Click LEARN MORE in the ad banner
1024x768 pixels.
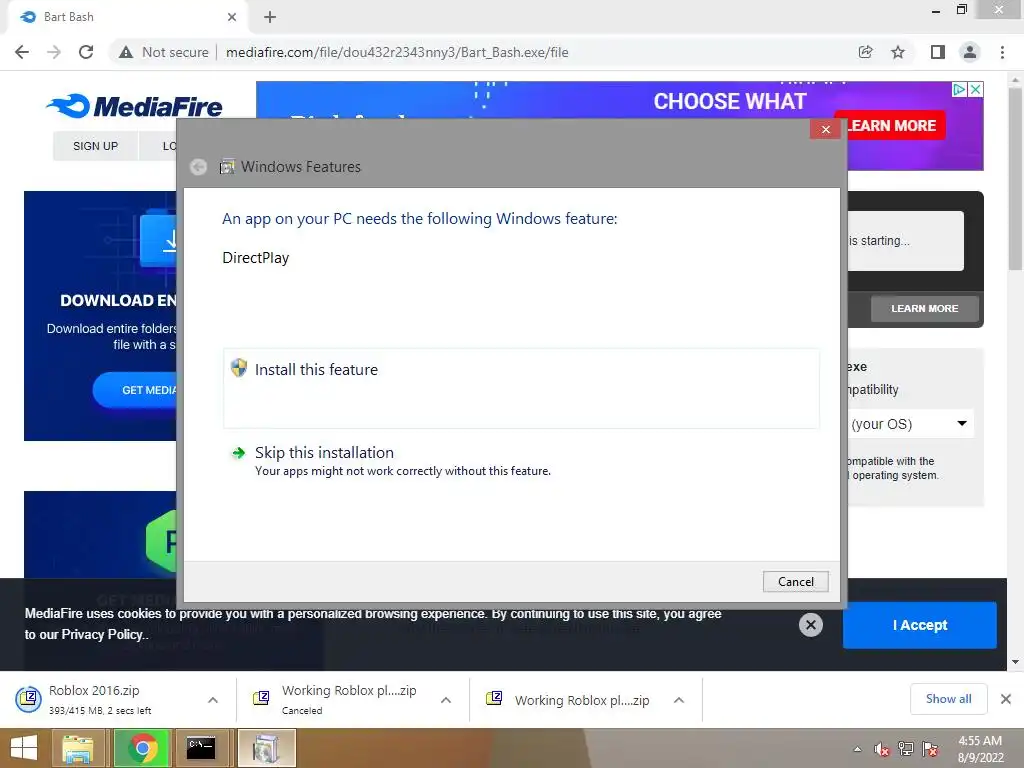click(893, 125)
